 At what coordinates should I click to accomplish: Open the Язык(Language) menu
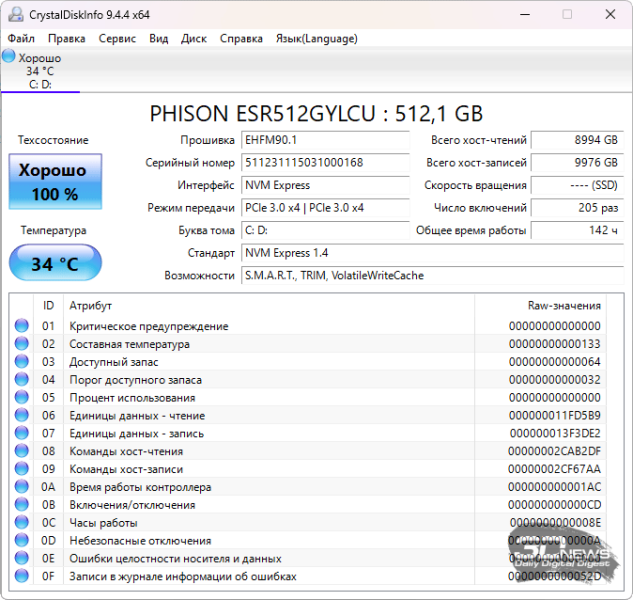pos(316,39)
